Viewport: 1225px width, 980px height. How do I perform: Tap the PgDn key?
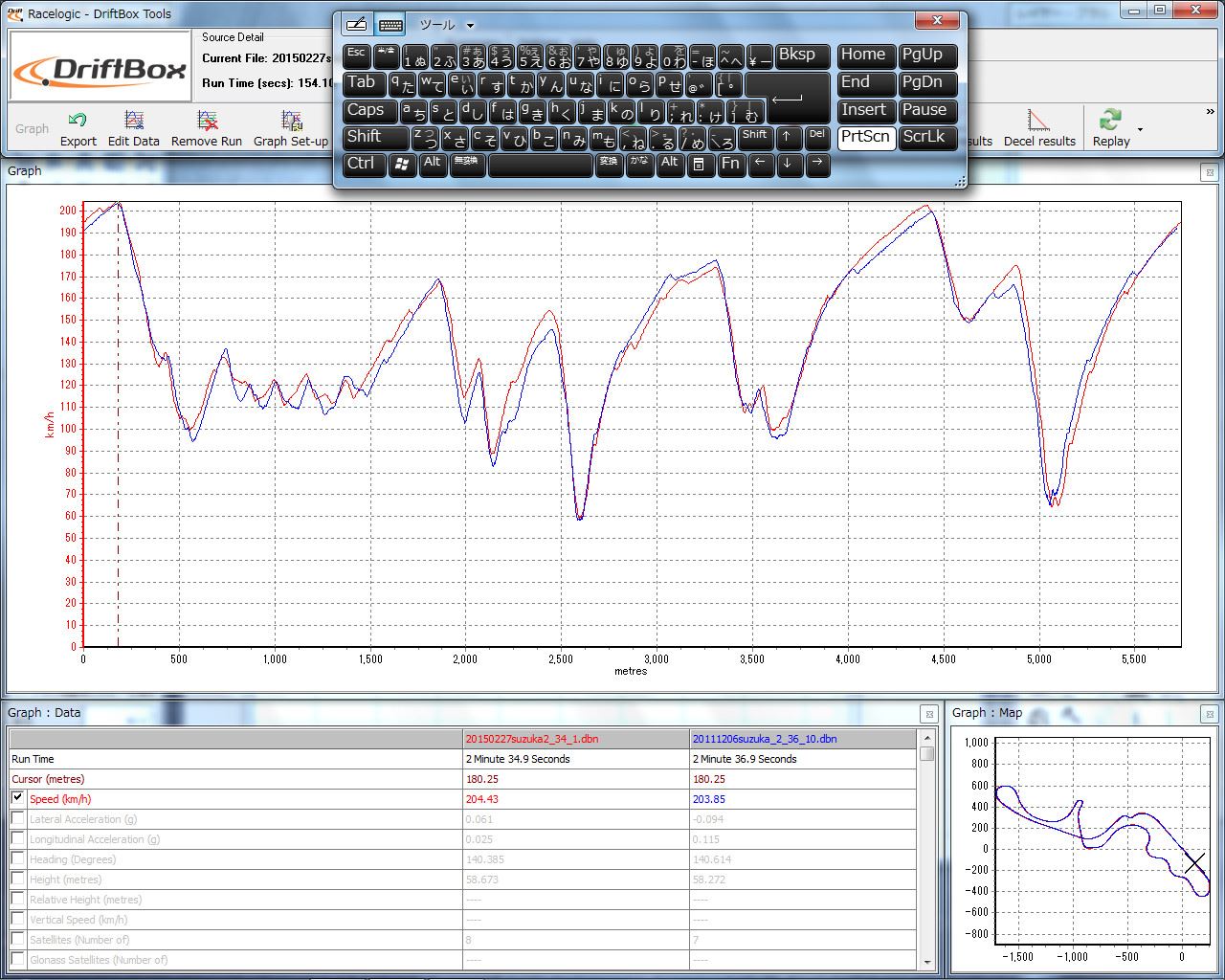pyautogui.click(x=927, y=83)
